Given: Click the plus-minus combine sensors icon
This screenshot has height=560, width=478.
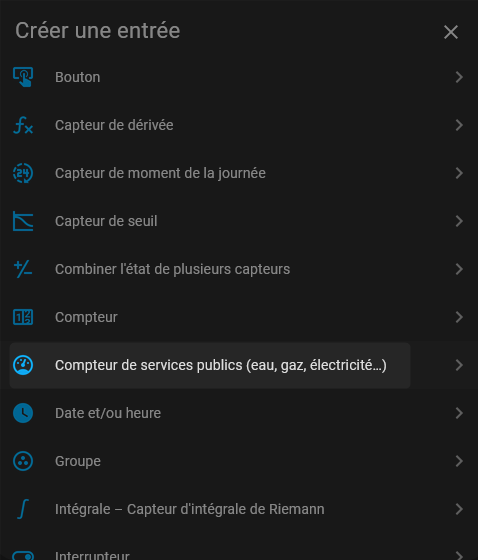Looking at the screenshot, I should tap(23, 269).
